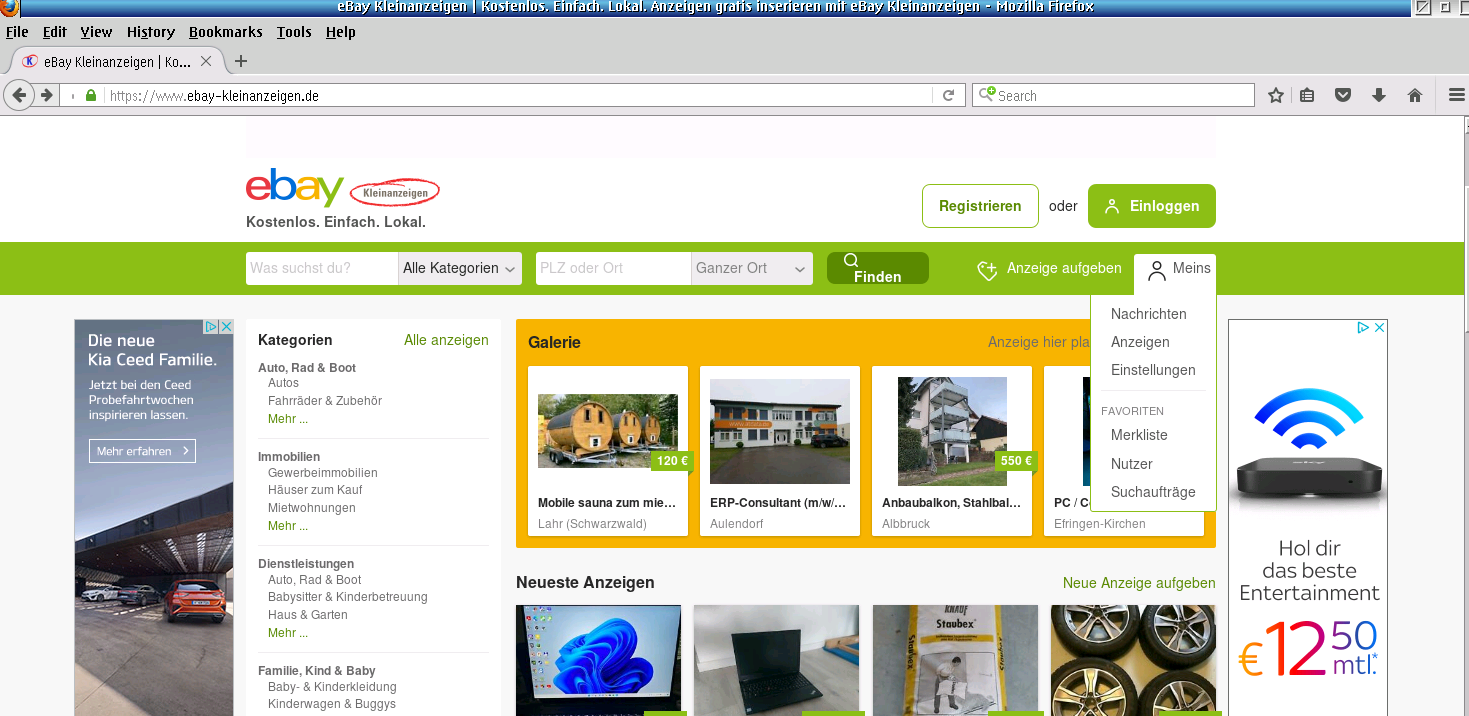Click AdChoices icon on Kia ad
Viewport: 1469px width, 716px height.
point(211,327)
